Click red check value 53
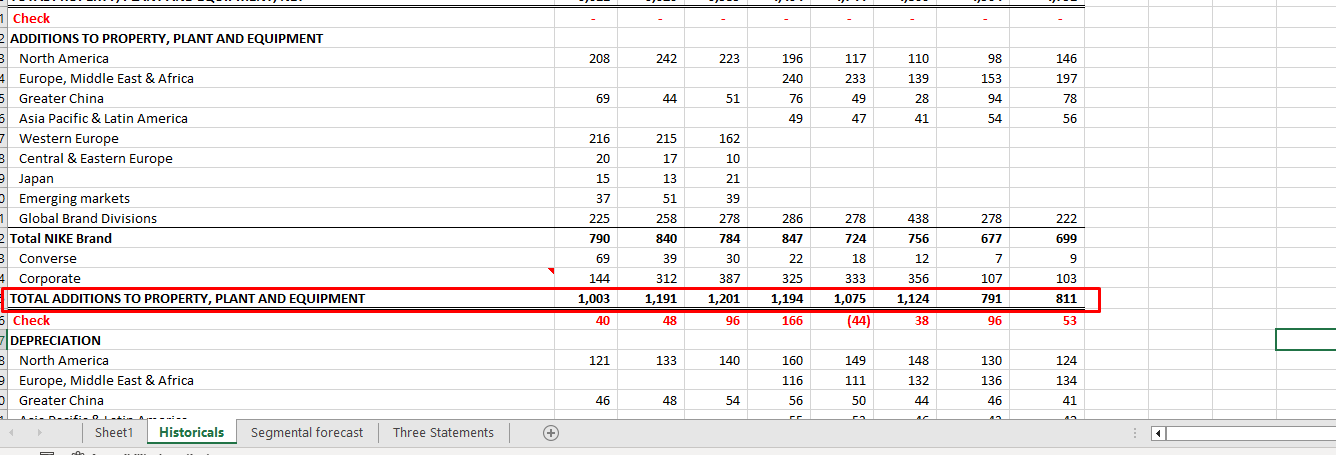Viewport: 1336px width, 455px height. (x=1069, y=320)
